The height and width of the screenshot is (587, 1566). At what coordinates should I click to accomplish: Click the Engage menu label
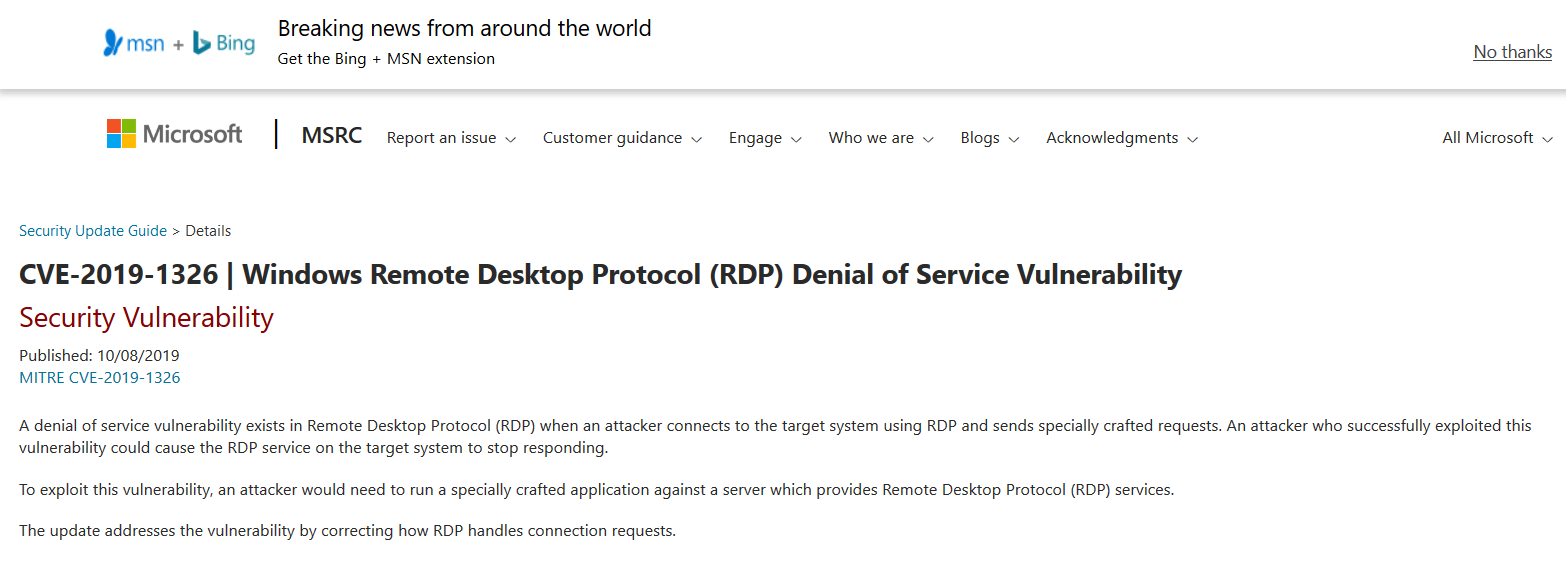[755, 138]
